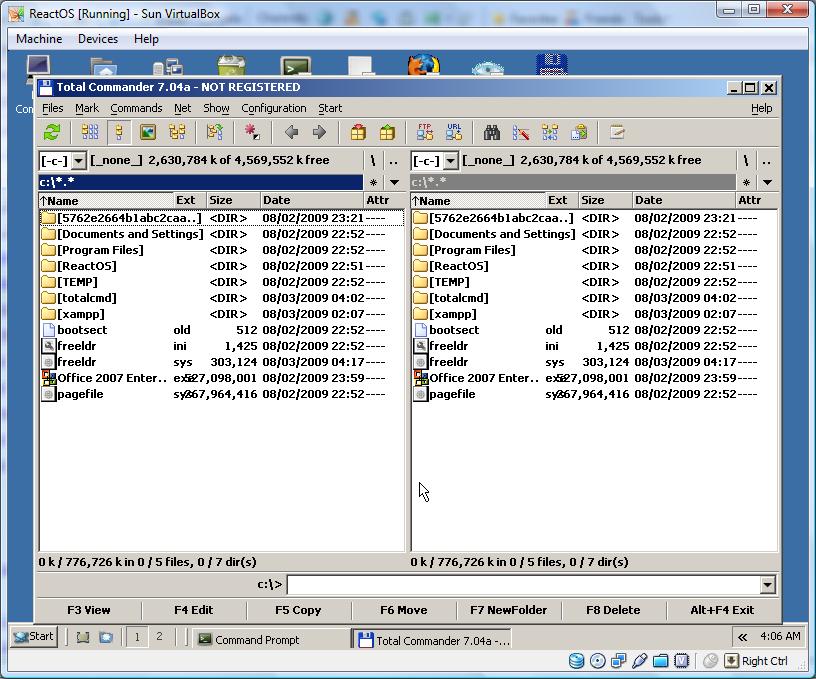Click the FTP connect toolbar icon
Image resolution: width=816 pixels, height=679 pixels.
(x=425, y=132)
